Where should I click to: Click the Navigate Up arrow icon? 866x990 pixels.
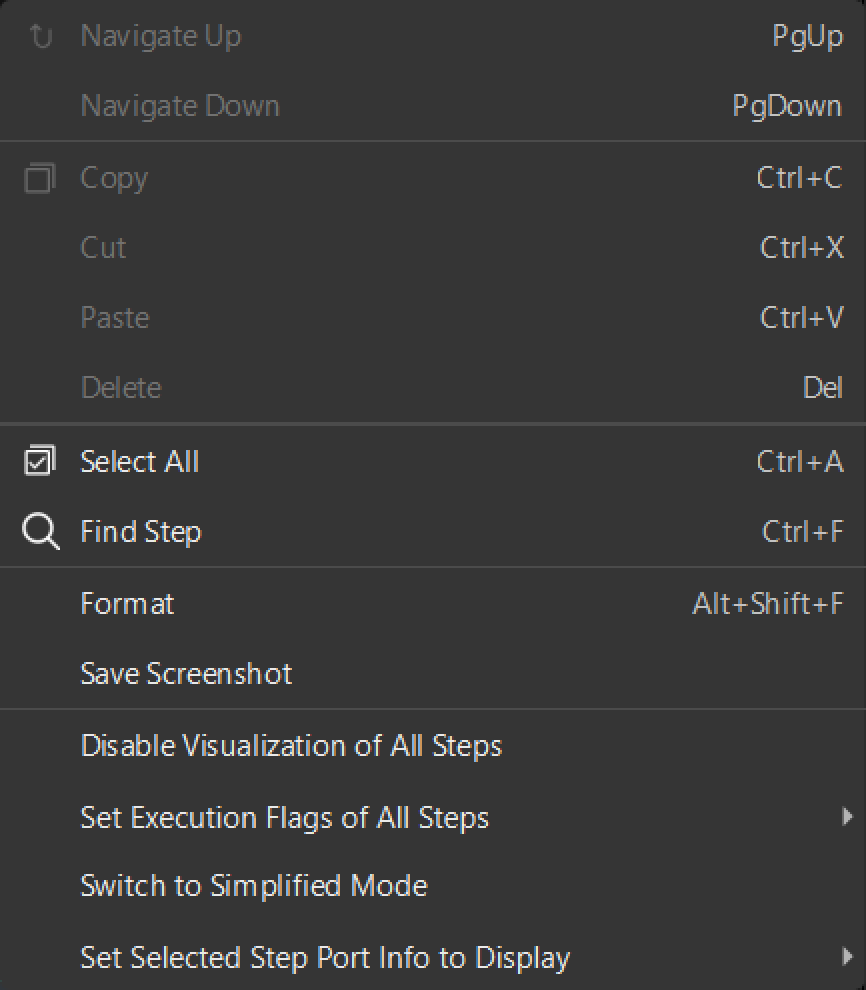(x=39, y=35)
